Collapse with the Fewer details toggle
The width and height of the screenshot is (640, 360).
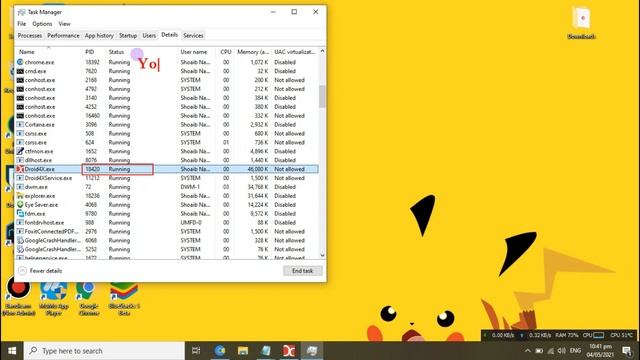click(x=40, y=271)
